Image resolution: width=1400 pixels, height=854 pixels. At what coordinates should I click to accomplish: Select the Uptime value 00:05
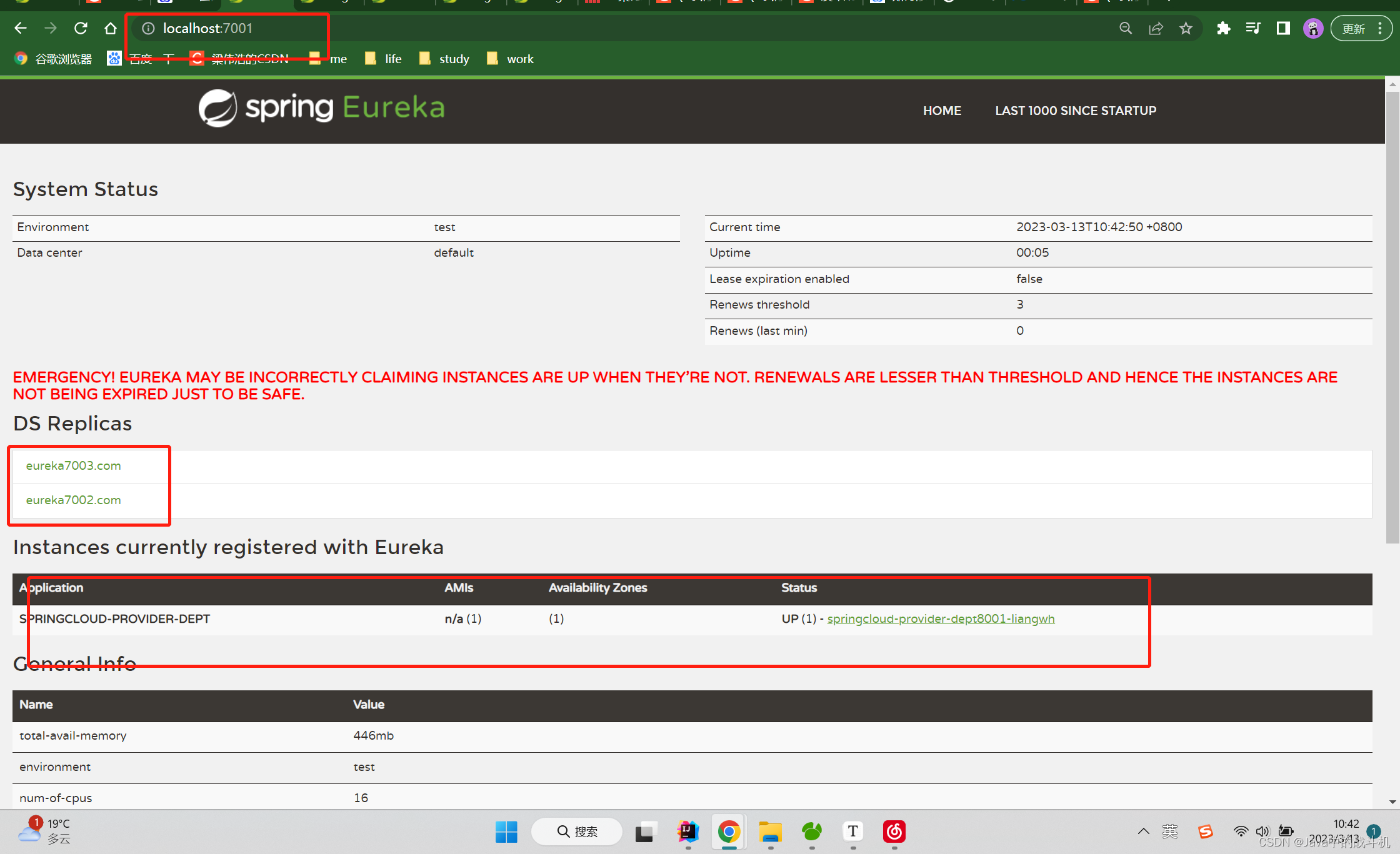1032,252
